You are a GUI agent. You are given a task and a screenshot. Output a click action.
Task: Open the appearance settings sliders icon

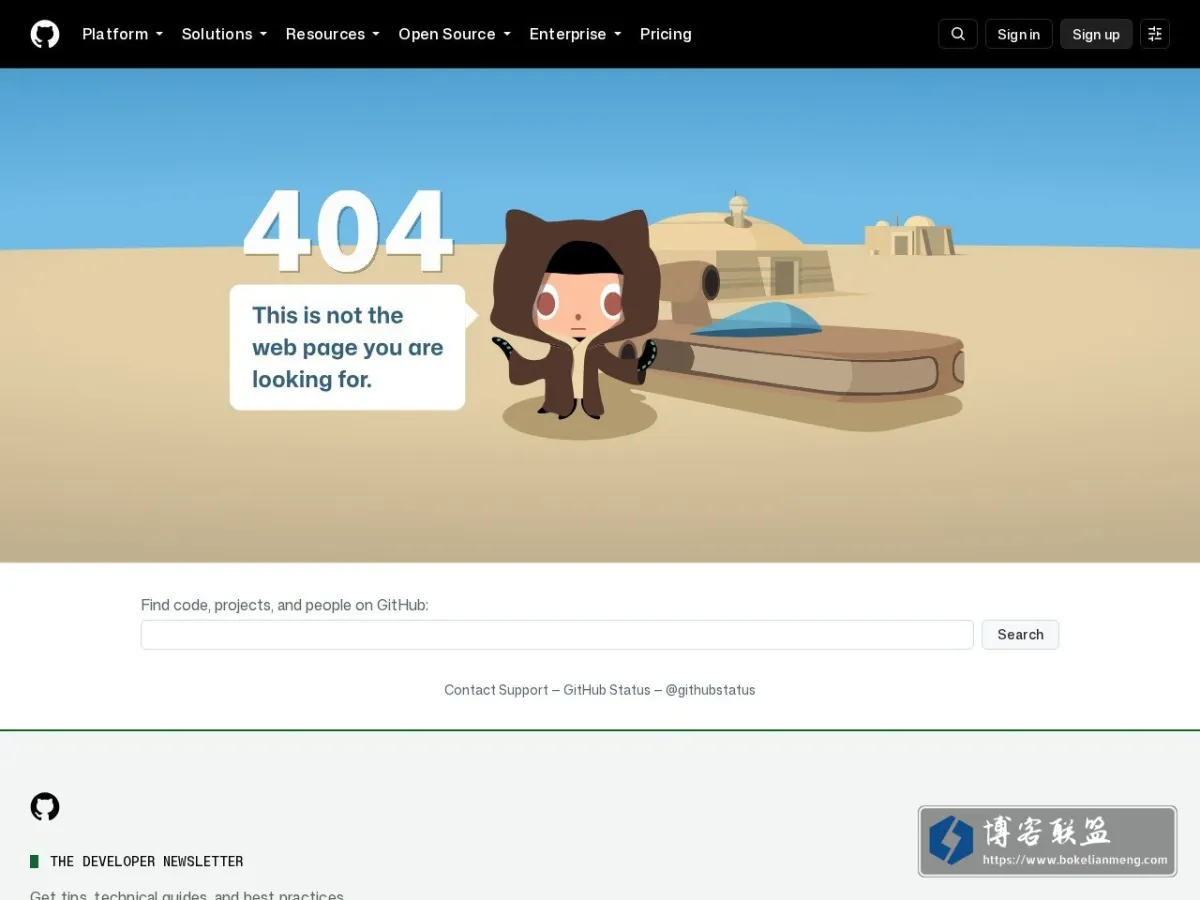tap(1155, 34)
